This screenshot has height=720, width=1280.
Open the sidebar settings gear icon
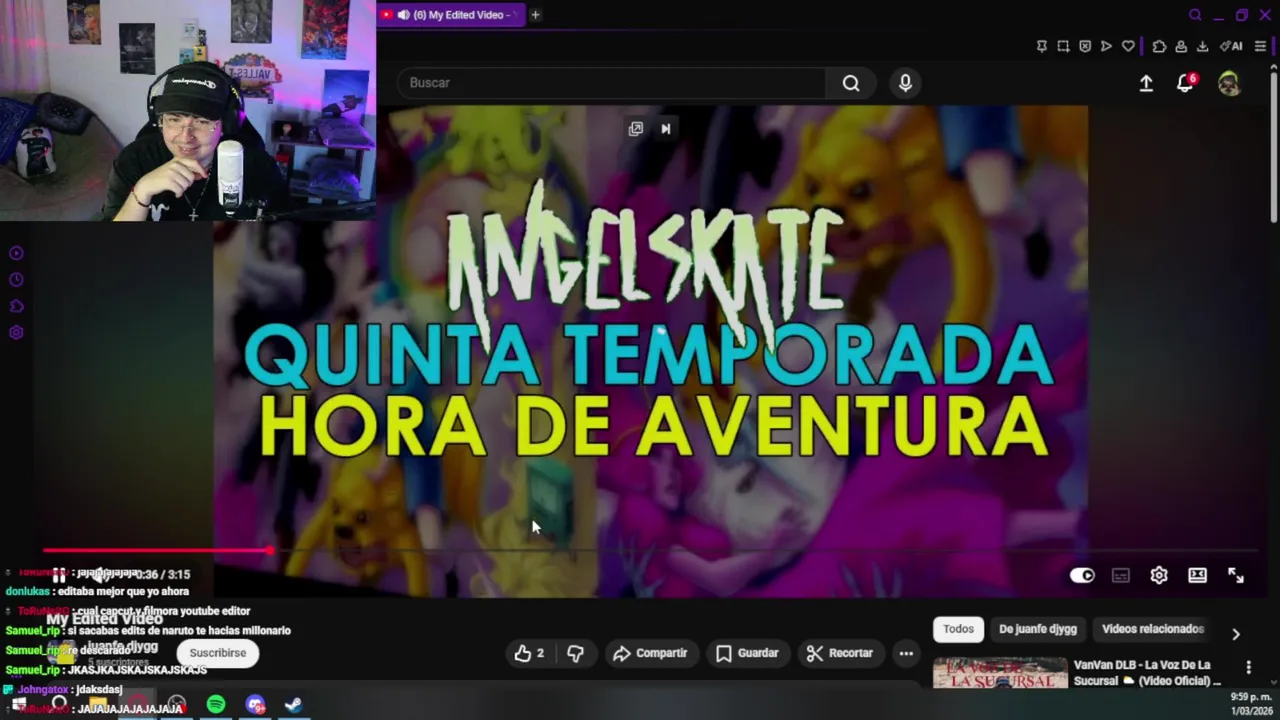(16, 333)
